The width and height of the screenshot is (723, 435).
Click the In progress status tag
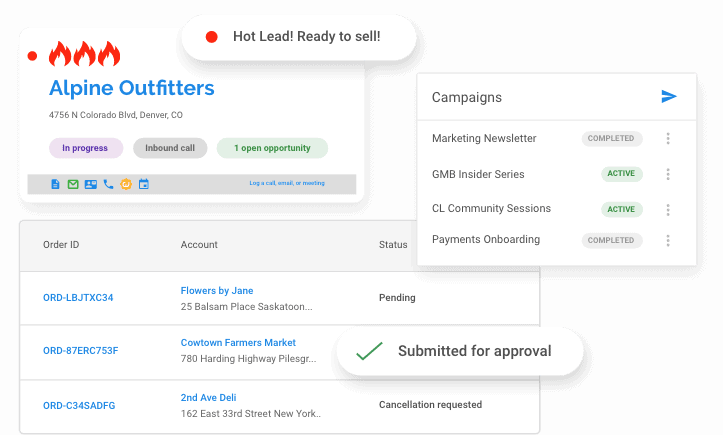[85, 148]
